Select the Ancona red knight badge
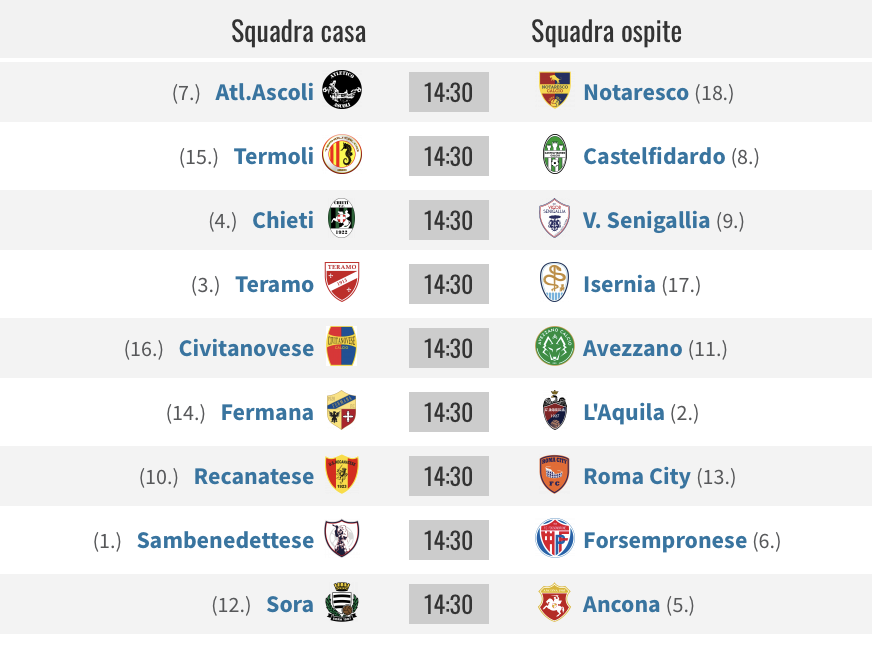Screen dimensions: 872x646 (x=554, y=602)
